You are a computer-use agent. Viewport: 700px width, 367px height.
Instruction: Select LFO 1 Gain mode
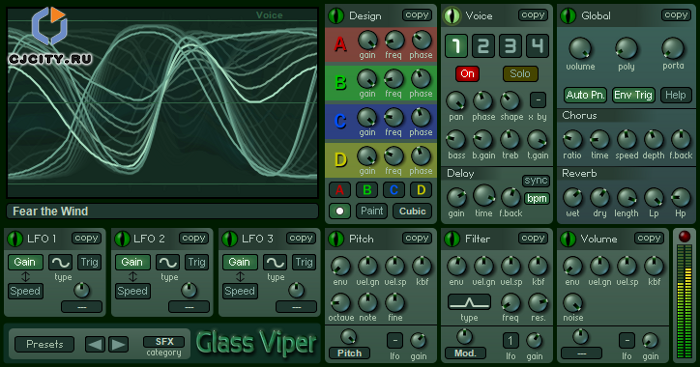click(25, 263)
